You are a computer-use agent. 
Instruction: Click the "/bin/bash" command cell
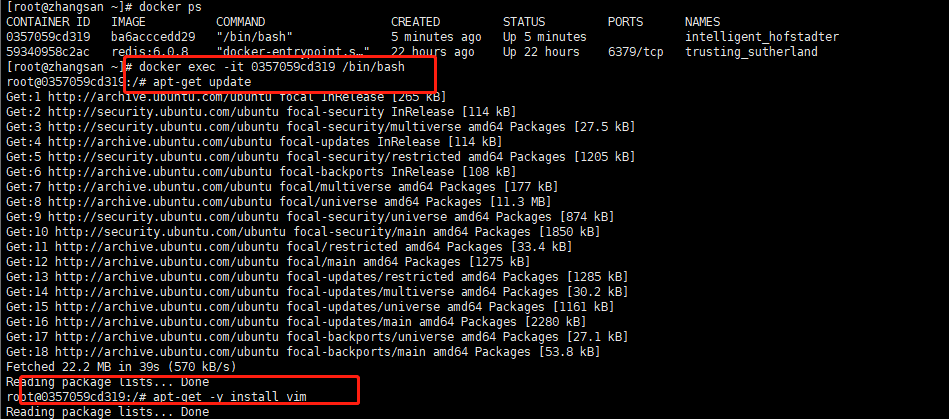point(254,37)
